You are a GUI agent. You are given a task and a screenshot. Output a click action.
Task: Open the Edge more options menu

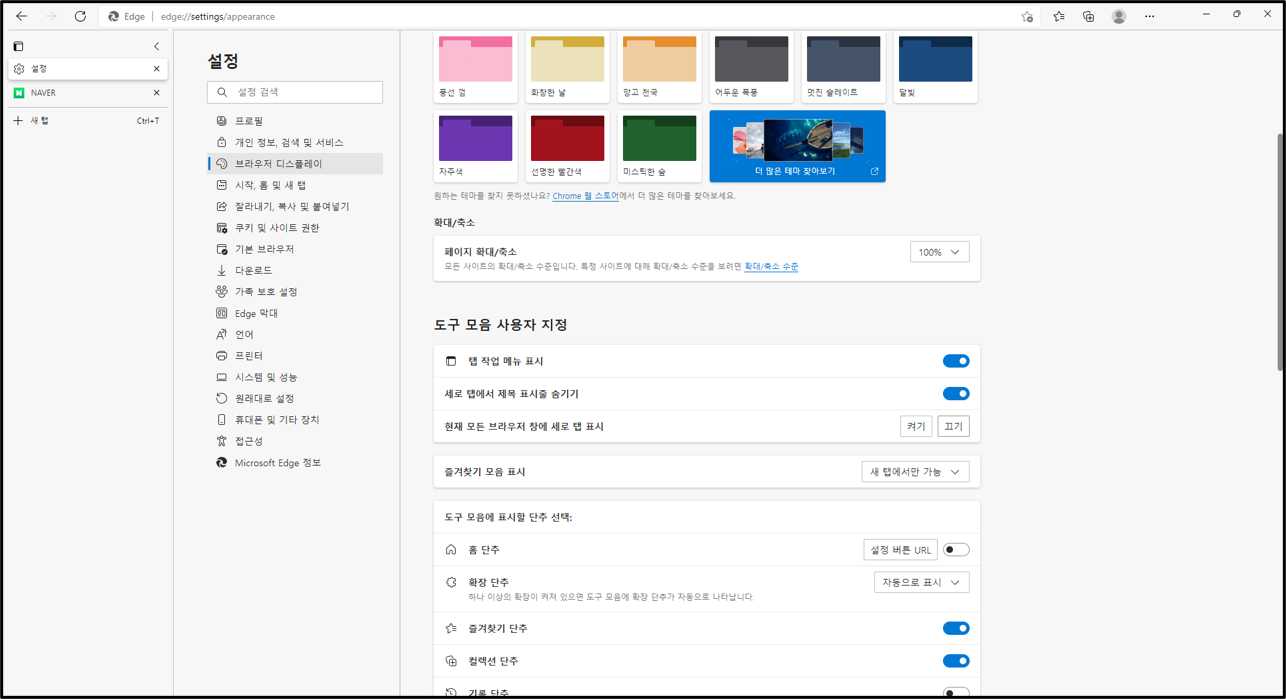tap(1150, 17)
